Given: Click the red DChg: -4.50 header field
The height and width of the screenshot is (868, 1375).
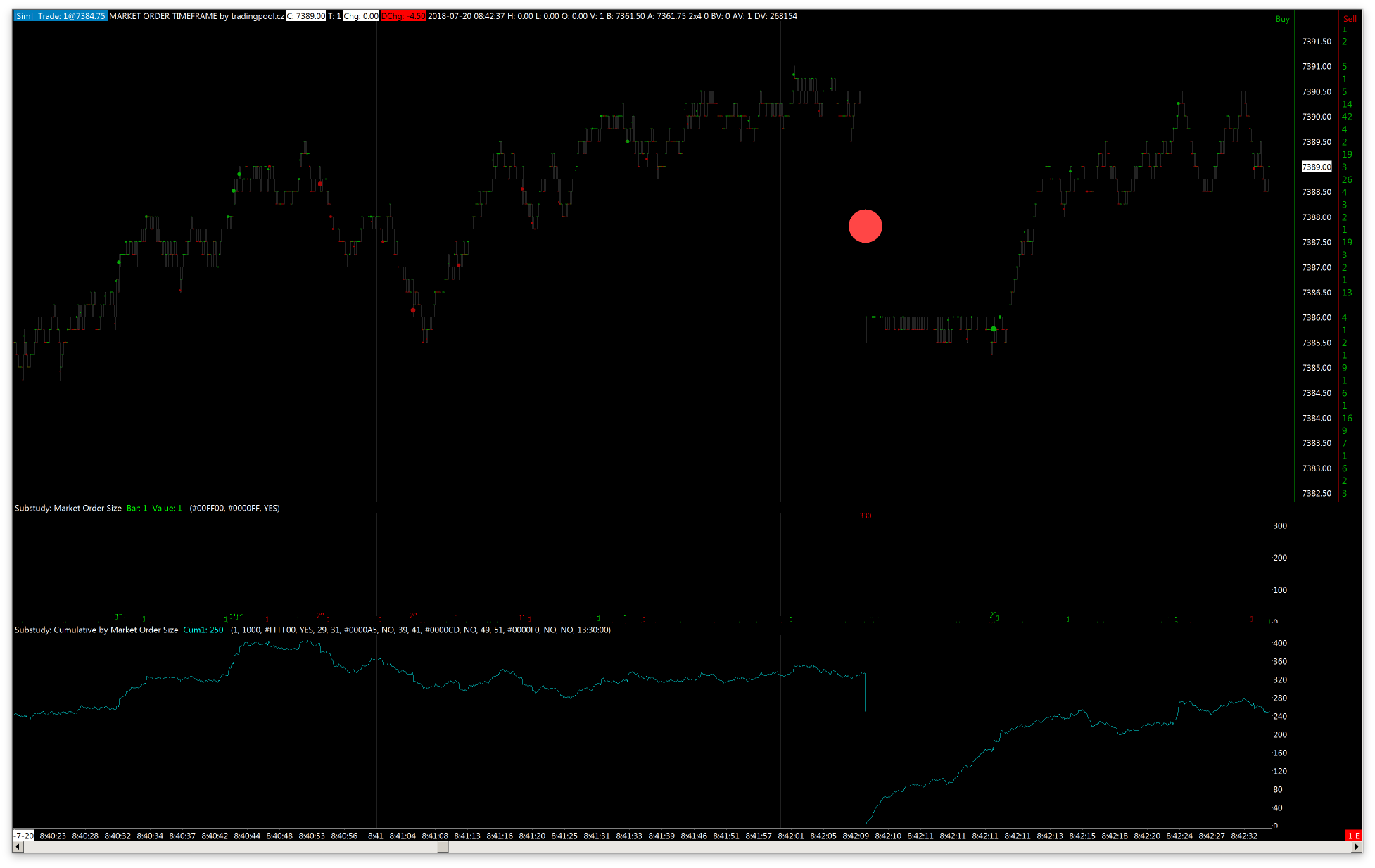Looking at the screenshot, I should pyautogui.click(x=403, y=16).
